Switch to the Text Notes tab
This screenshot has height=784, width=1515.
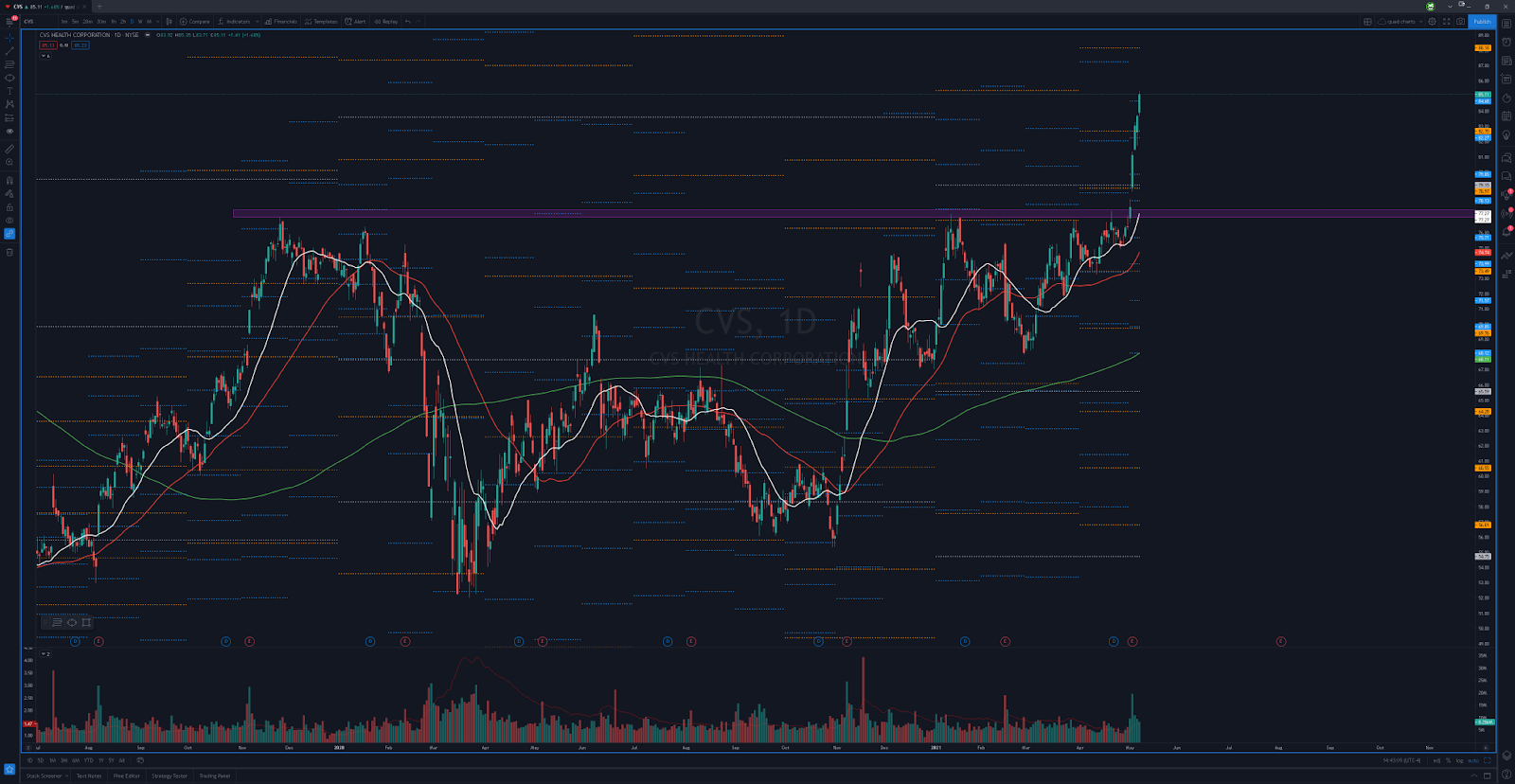89,775
